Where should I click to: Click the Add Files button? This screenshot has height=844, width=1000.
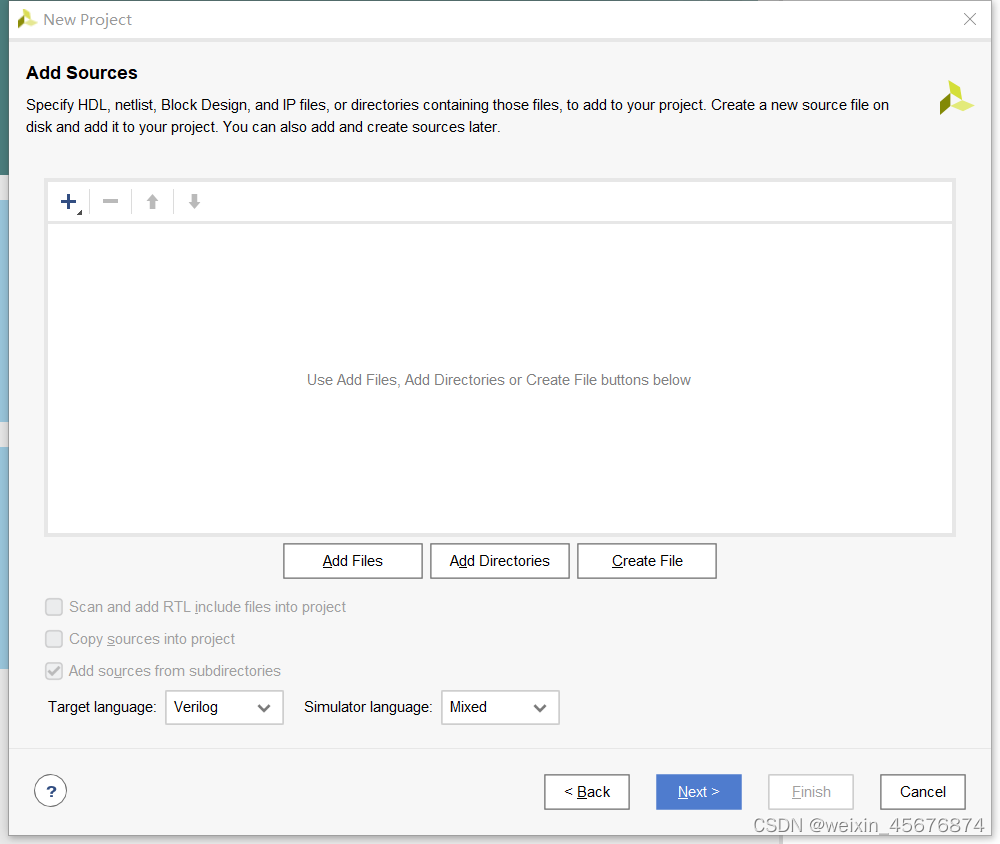(353, 561)
